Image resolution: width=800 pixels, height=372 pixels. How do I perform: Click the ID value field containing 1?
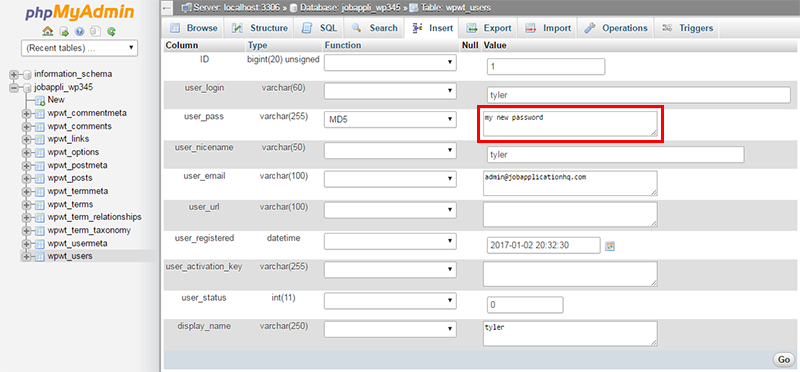point(546,67)
